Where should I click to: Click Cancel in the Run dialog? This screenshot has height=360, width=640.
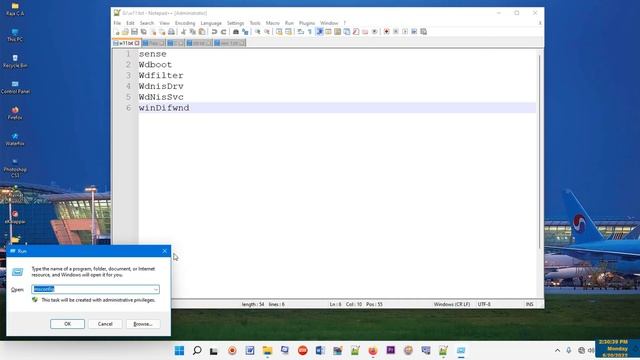[105, 324]
